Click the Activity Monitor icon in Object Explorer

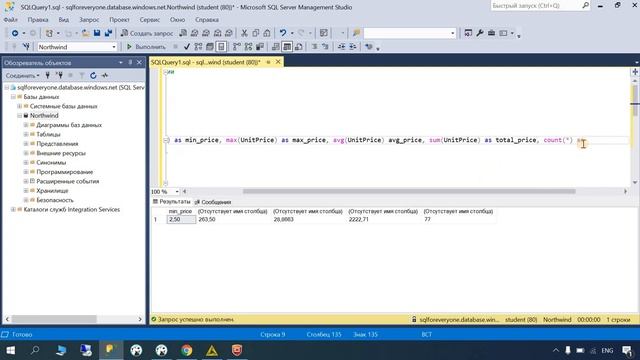105,76
